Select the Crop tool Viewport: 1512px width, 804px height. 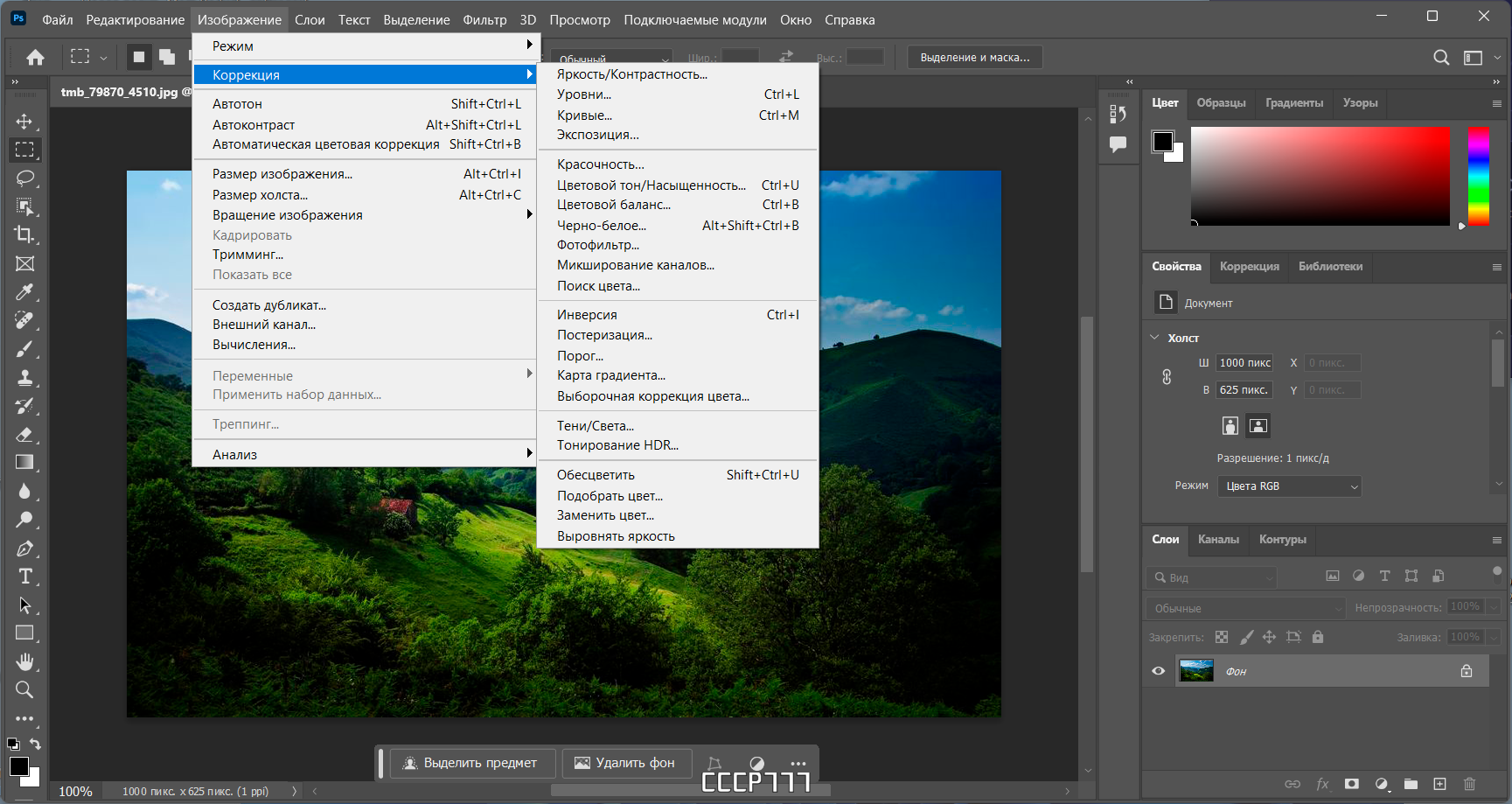(24, 234)
